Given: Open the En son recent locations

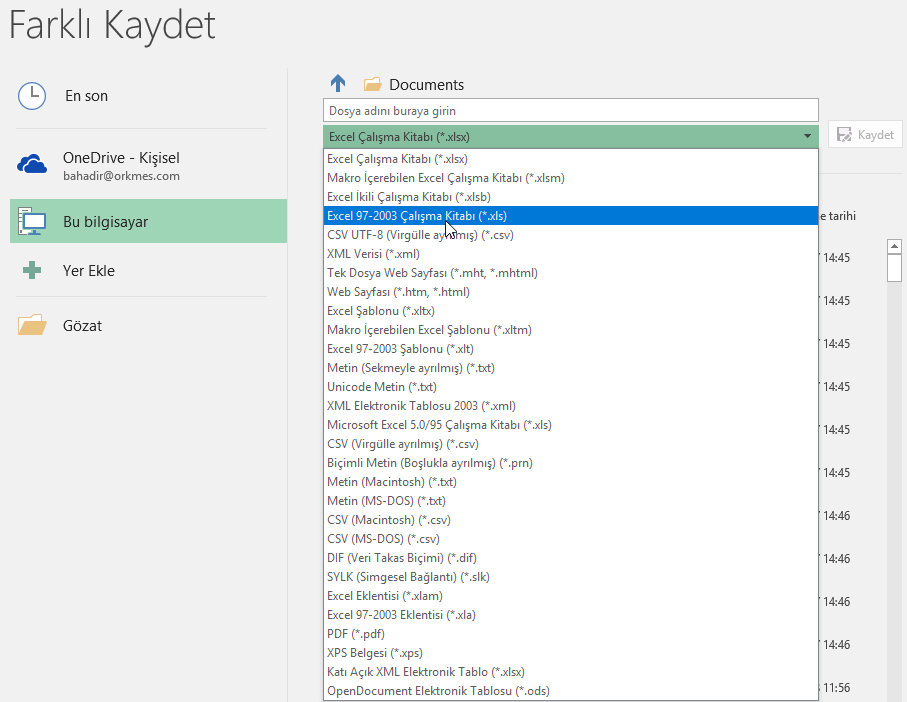Looking at the screenshot, I should coord(149,96).
